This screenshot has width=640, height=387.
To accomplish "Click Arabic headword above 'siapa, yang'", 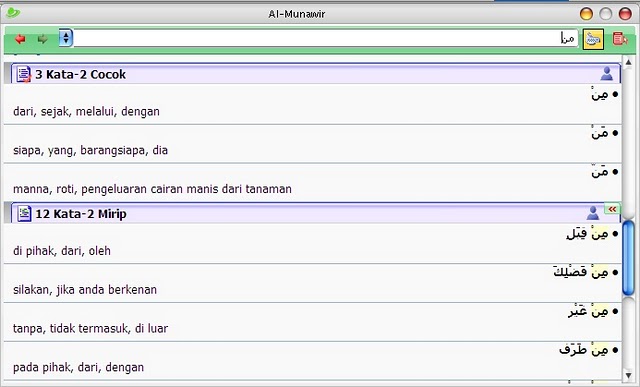I will pos(600,133).
